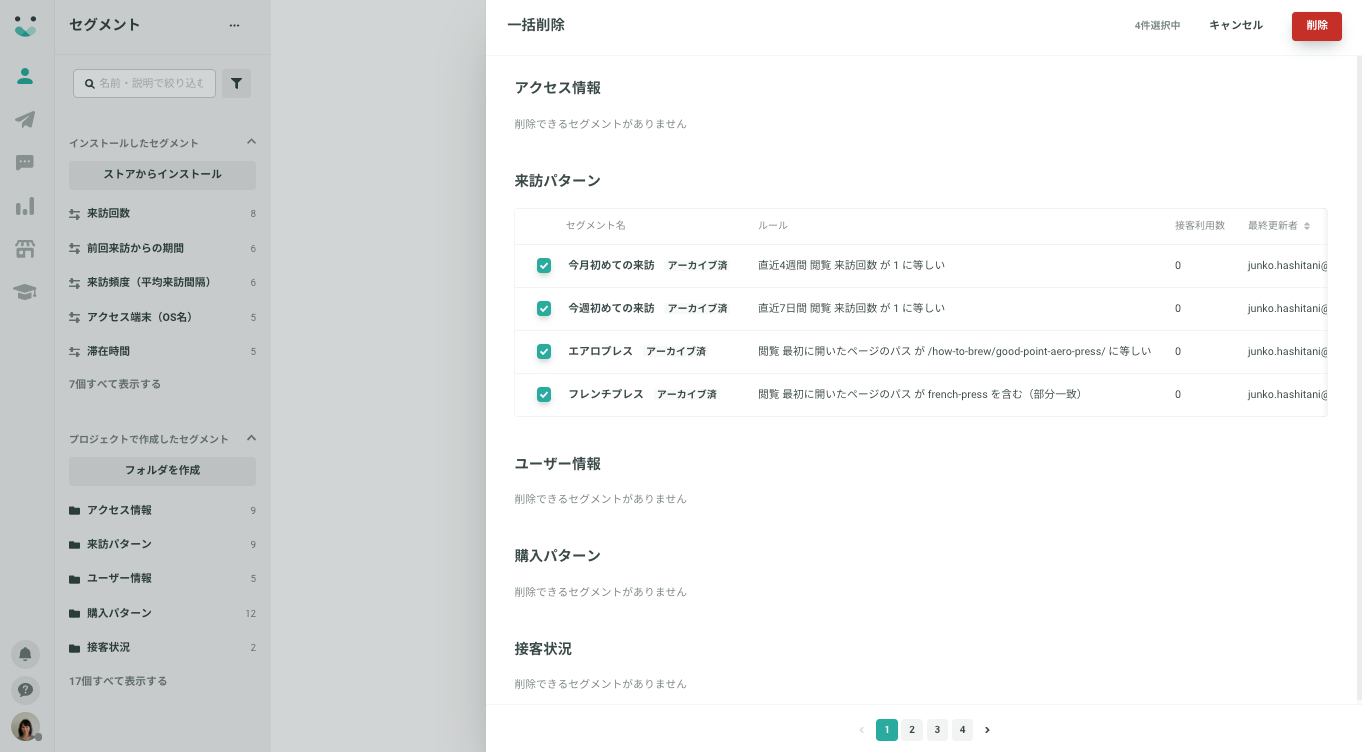Click the filter funnel icon
1362x752 pixels.
tap(236, 84)
